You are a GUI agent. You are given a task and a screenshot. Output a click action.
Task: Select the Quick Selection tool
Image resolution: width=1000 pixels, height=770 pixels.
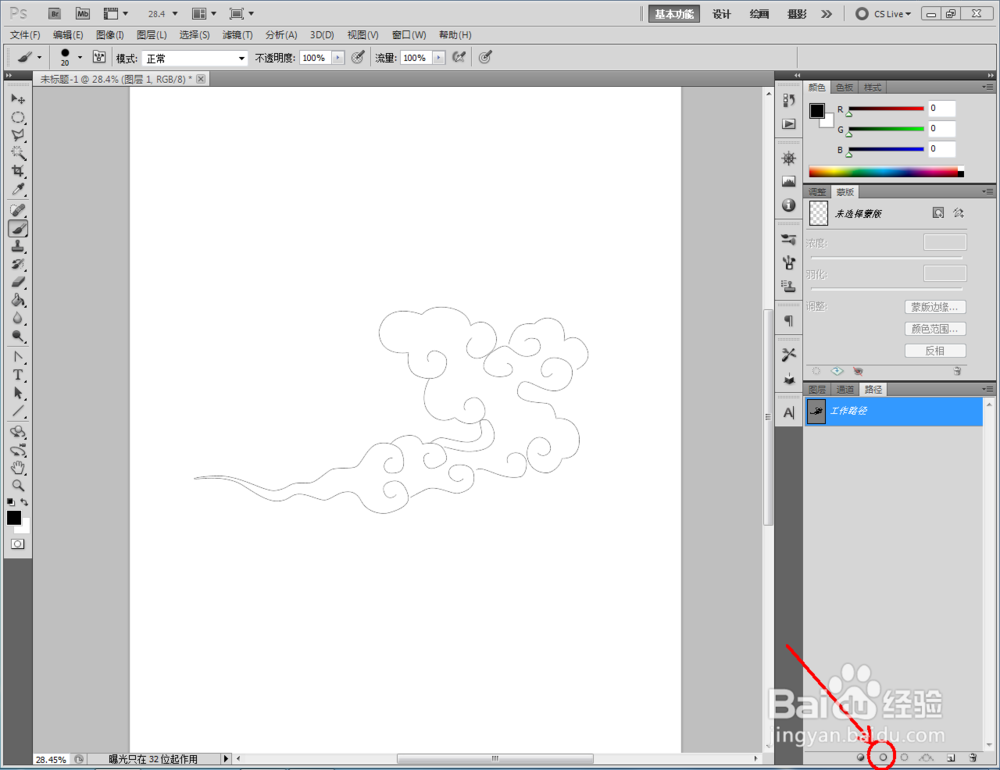point(18,153)
